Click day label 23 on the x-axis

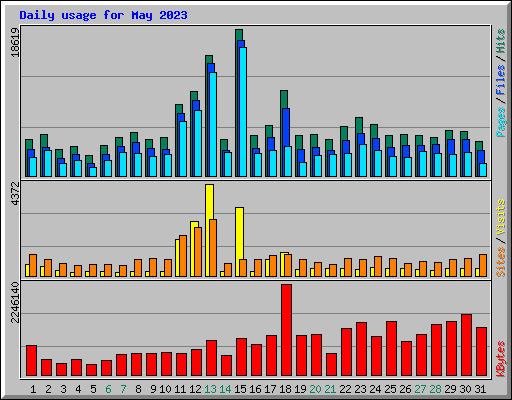[360, 389]
